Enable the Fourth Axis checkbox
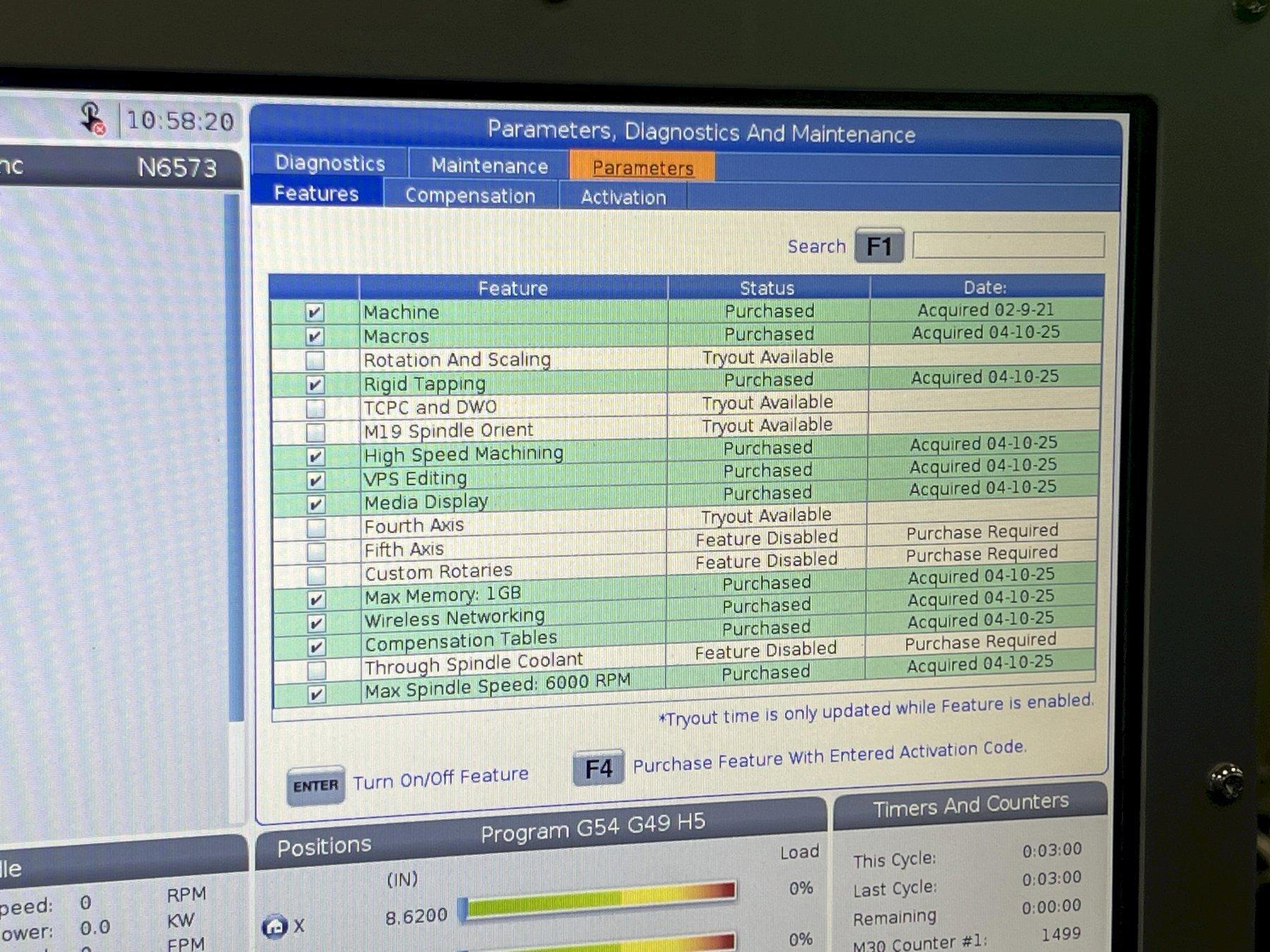Image resolution: width=1270 pixels, height=952 pixels. (x=316, y=528)
